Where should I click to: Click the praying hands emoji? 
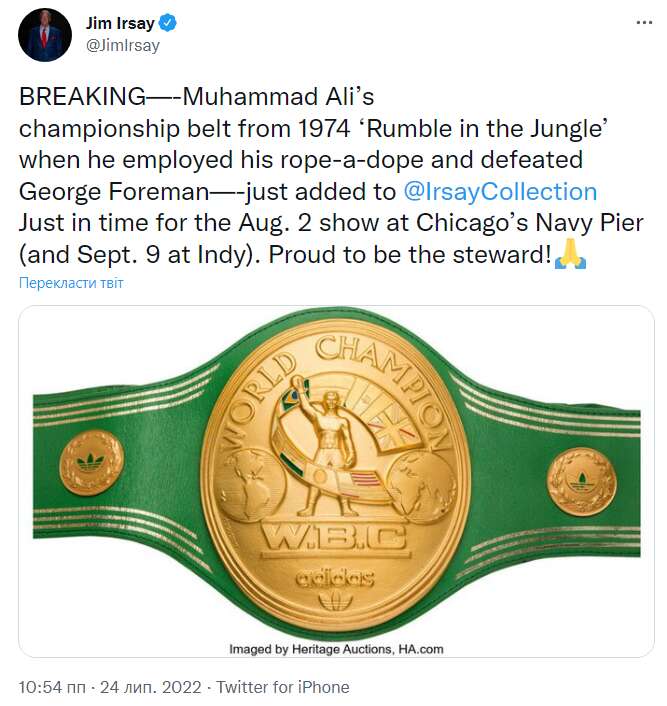570,256
